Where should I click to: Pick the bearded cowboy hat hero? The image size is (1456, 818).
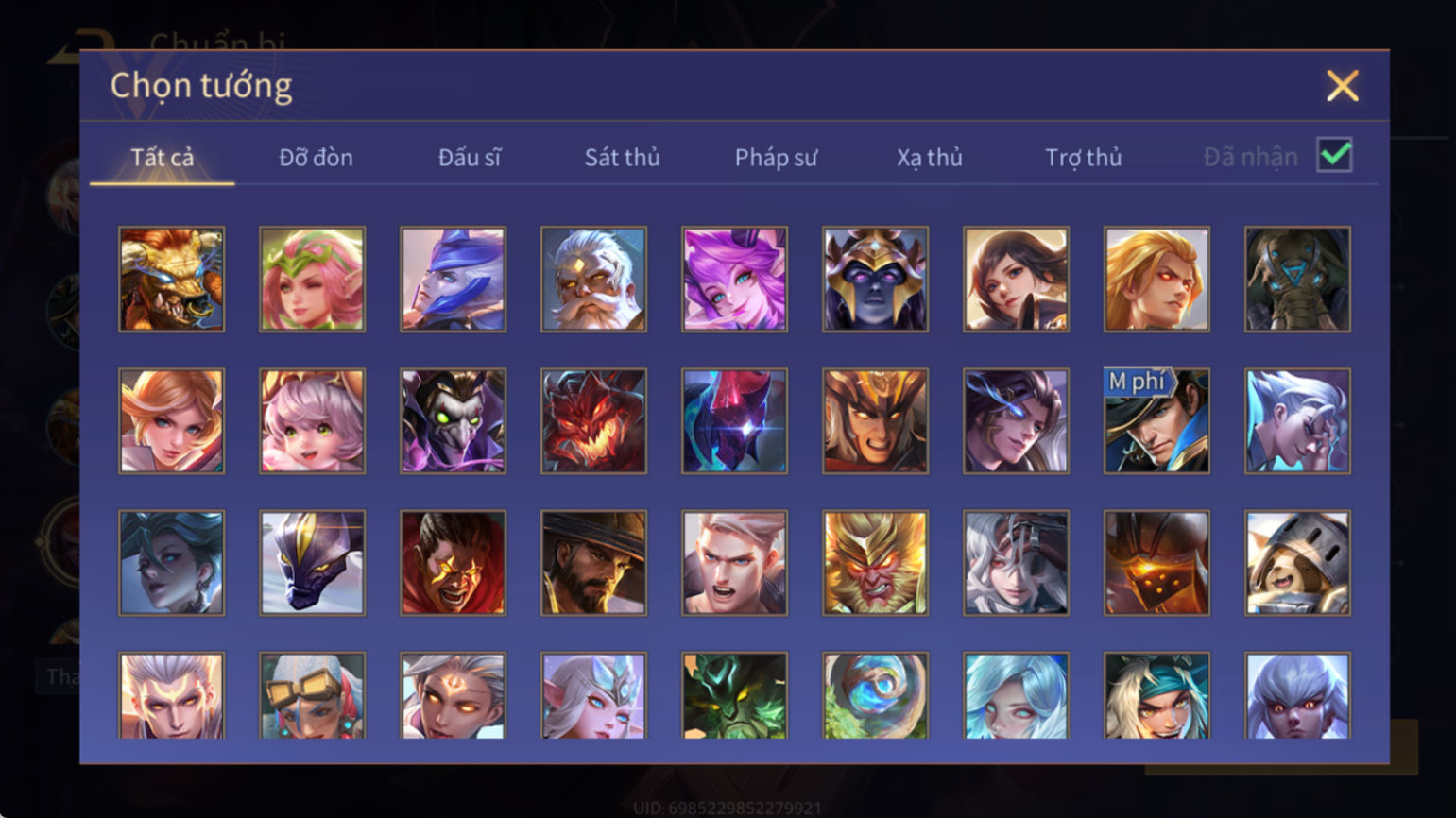click(593, 563)
